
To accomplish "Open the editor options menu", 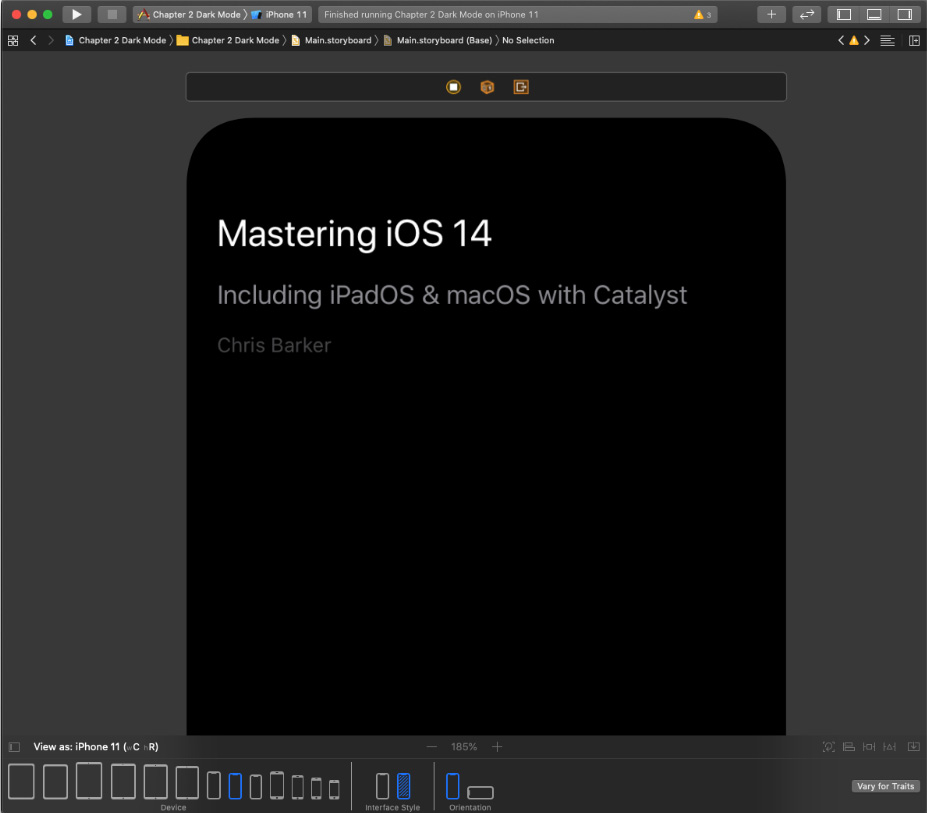I will pyautogui.click(x=887, y=40).
